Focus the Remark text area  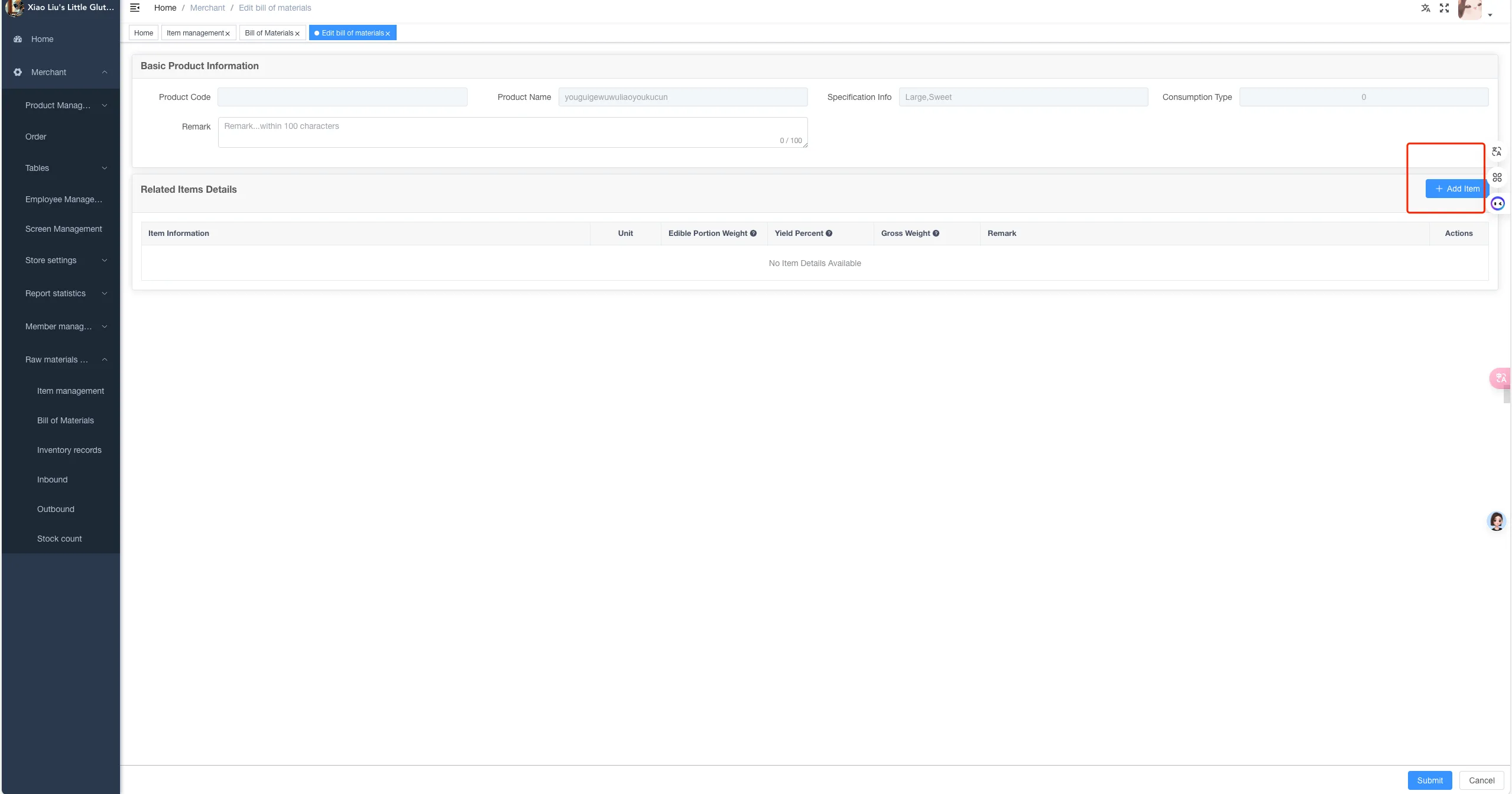coord(512,132)
